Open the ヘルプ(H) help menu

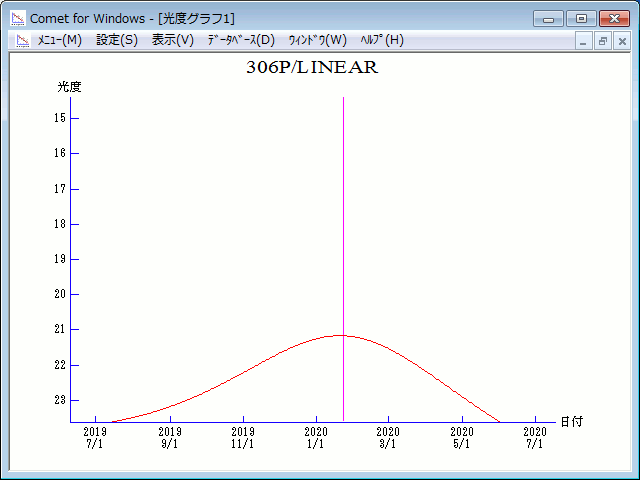pos(382,40)
